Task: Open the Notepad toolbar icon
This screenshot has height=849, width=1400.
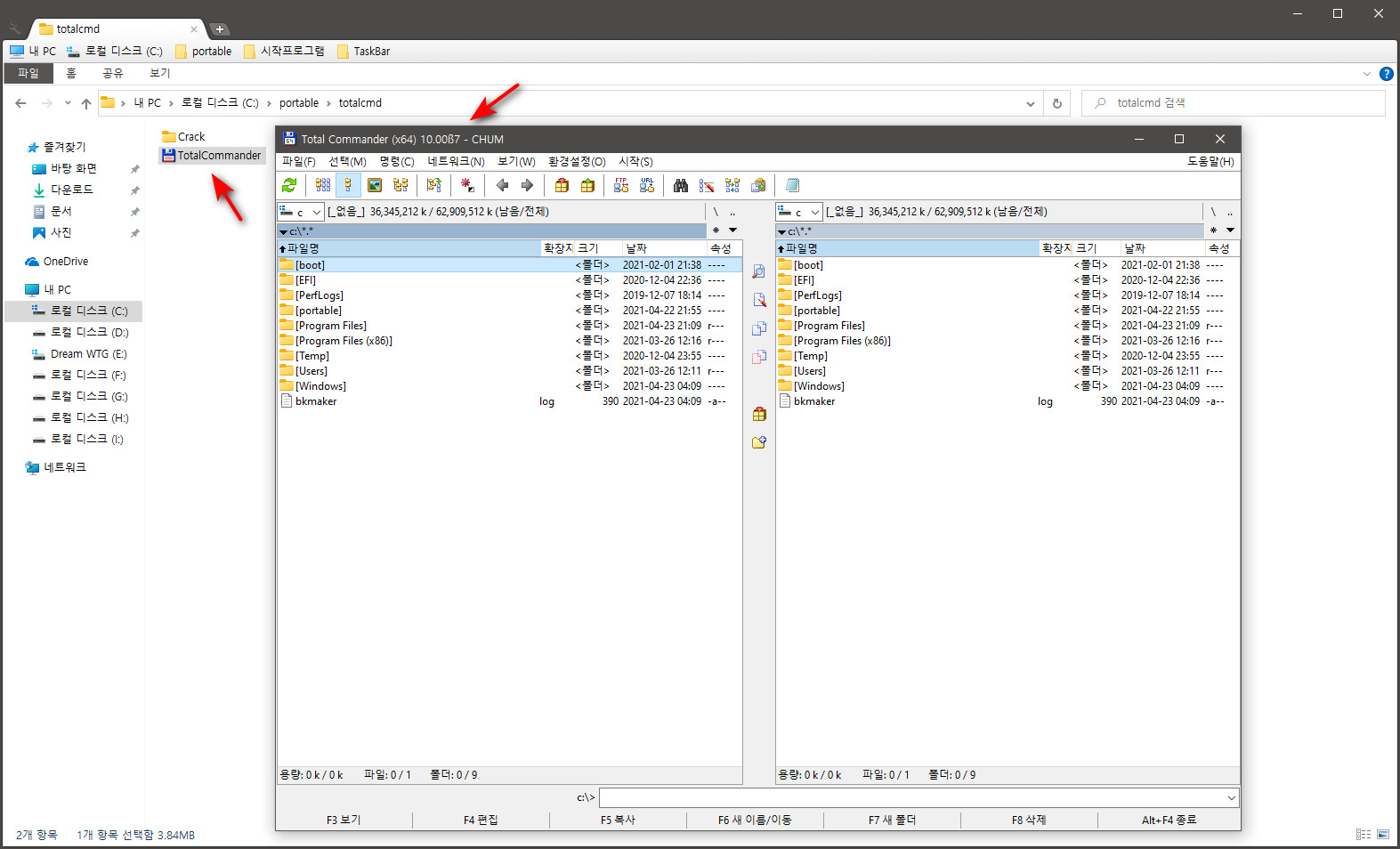Action: pyautogui.click(x=792, y=185)
